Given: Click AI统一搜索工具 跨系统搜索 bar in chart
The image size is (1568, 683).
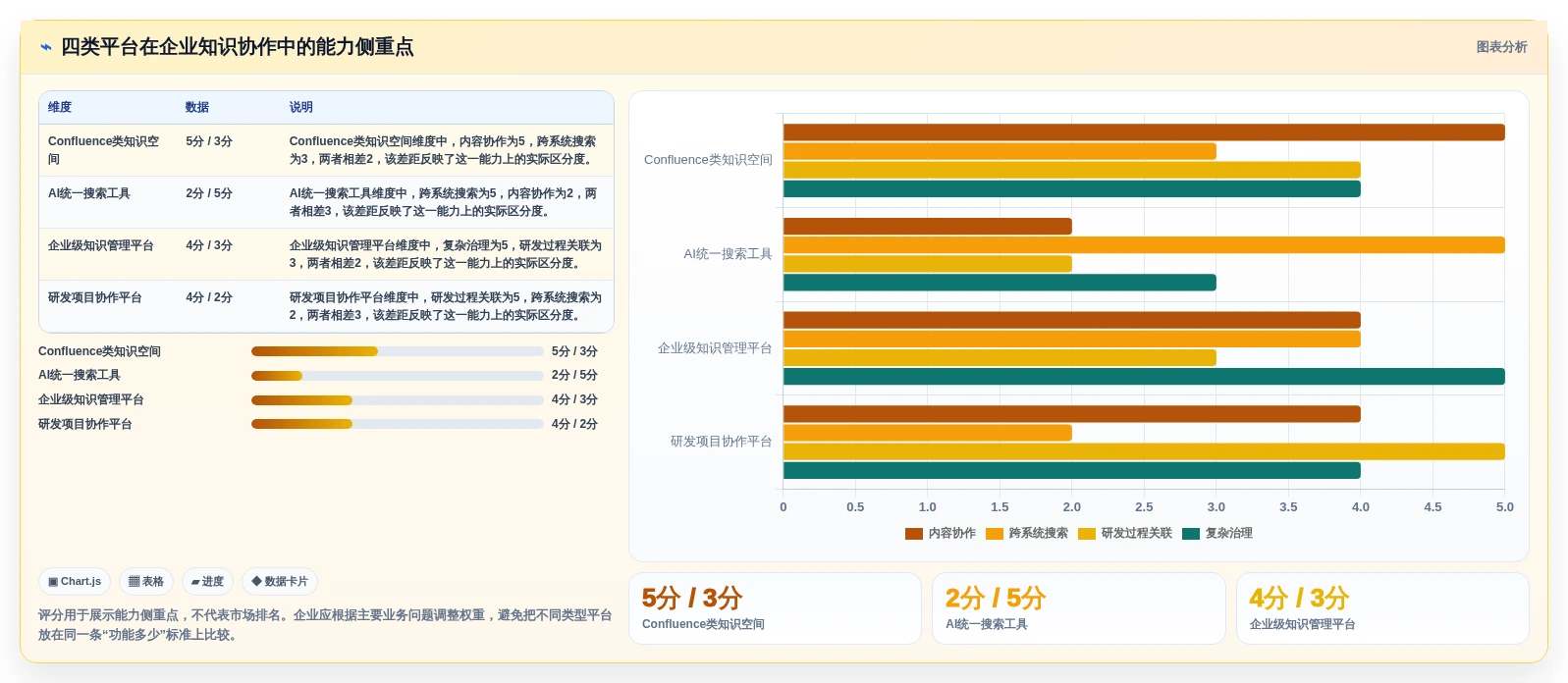Looking at the screenshot, I should tap(1144, 245).
